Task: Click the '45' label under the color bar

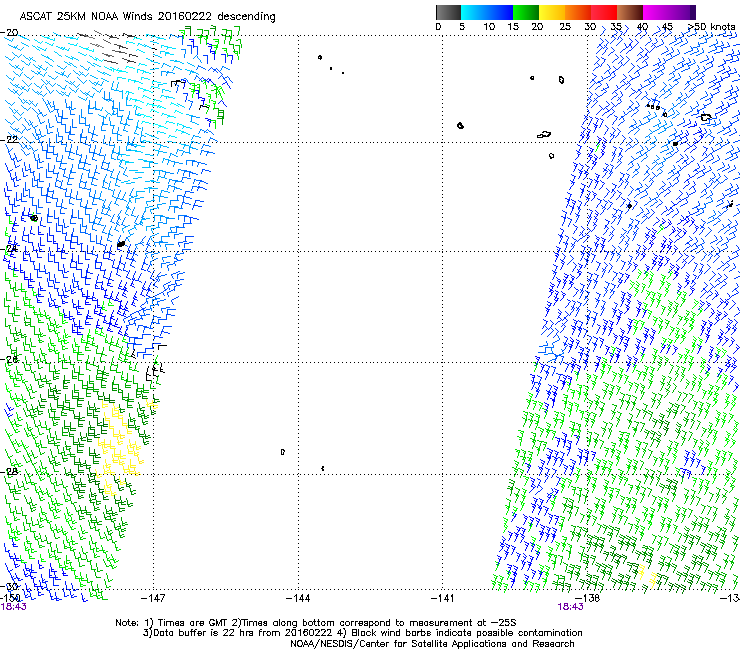Action: (667, 27)
